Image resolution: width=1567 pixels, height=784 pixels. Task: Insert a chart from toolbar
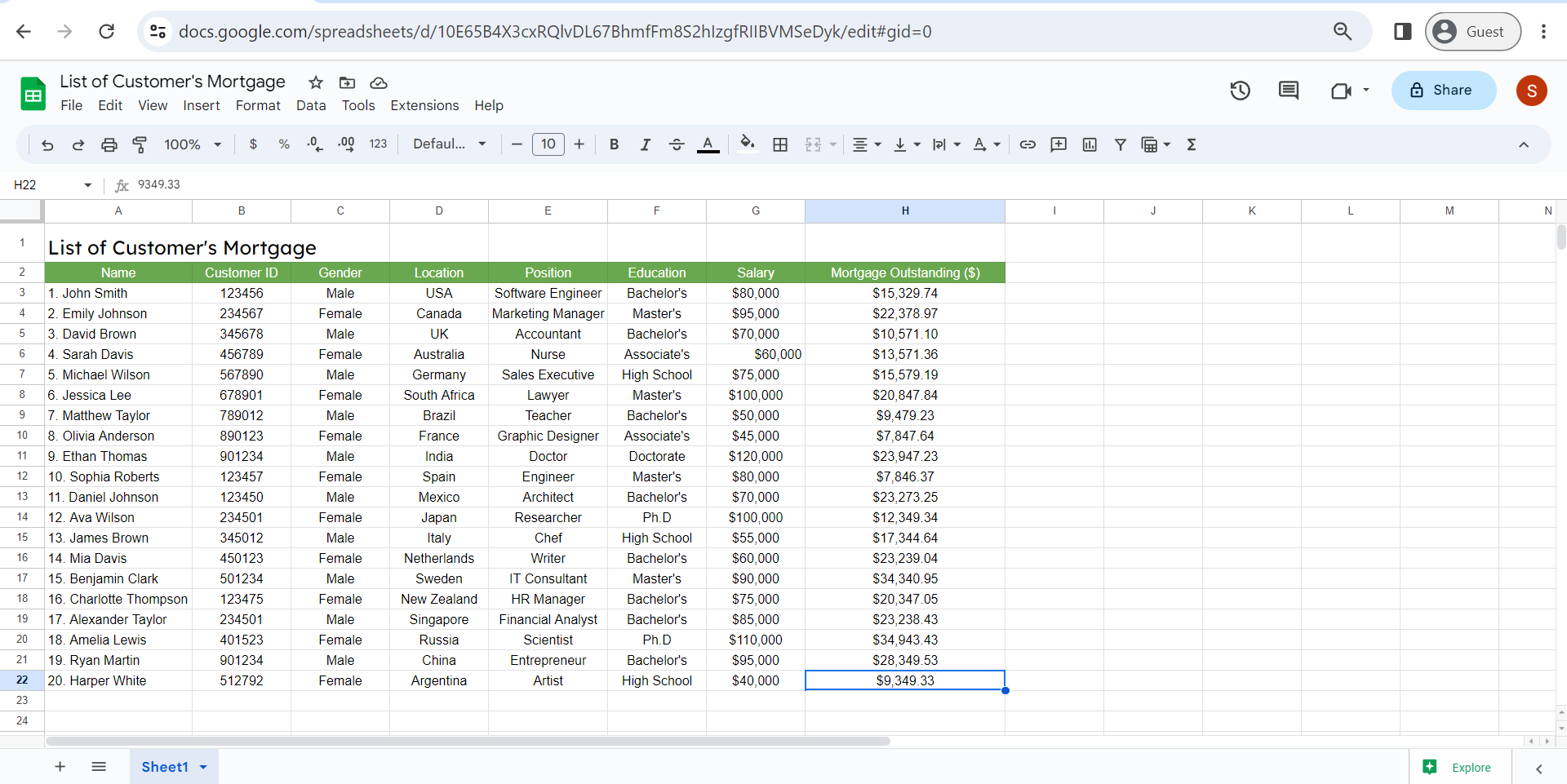(1090, 144)
